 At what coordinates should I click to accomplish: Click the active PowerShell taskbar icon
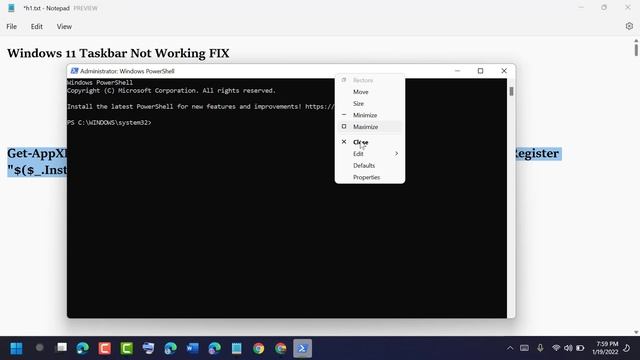click(302, 348)
